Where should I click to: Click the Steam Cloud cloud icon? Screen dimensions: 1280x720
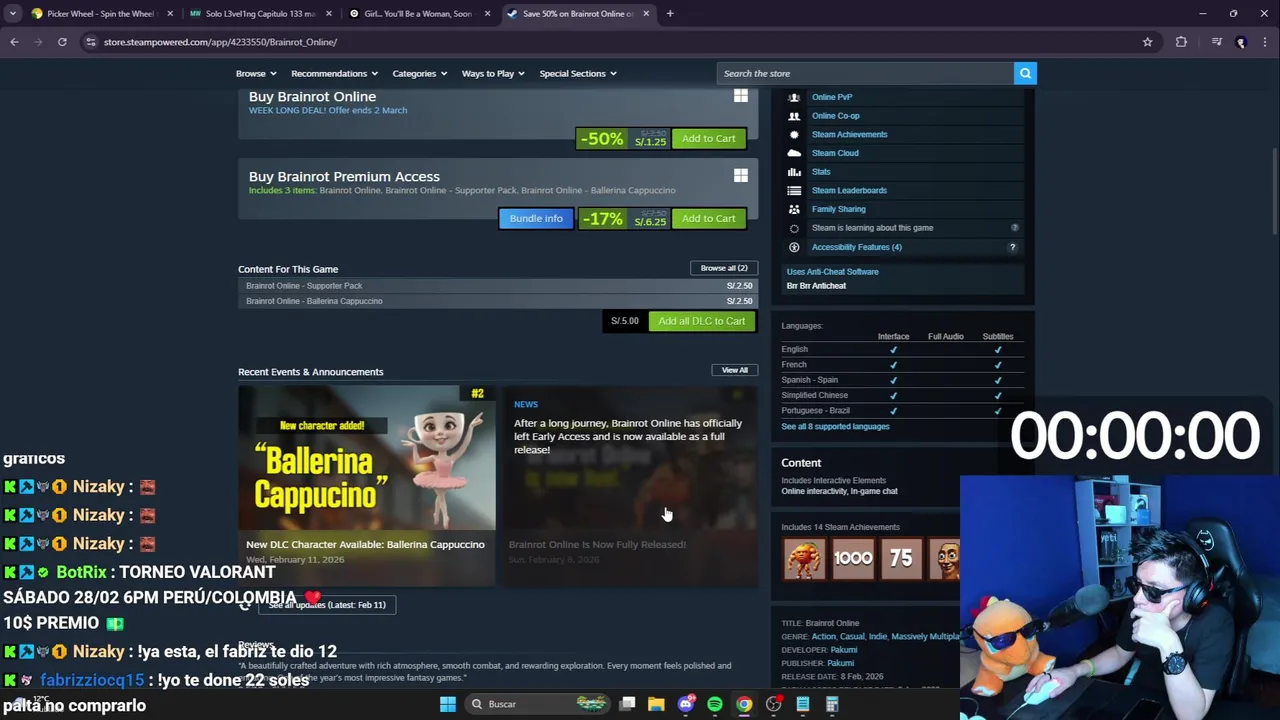[x=794, y=153]
